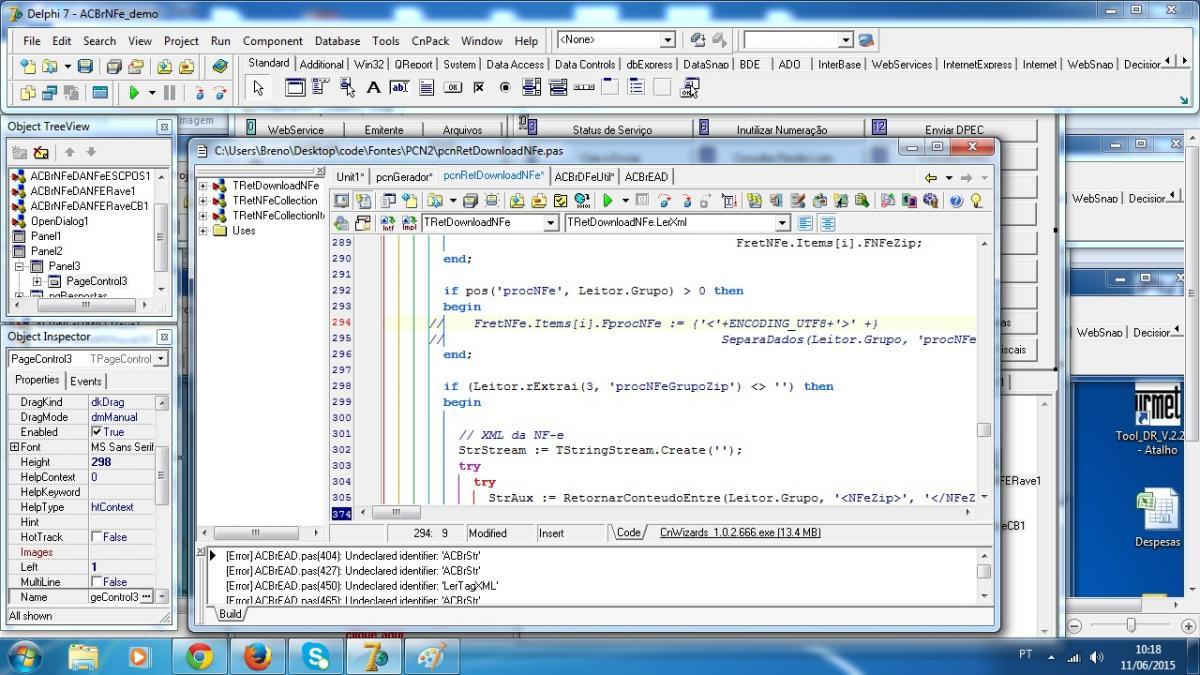Open the TRetDownloadNFe.LerXml method dropdown
This screenshot has height=675, width=1200.
782,223
